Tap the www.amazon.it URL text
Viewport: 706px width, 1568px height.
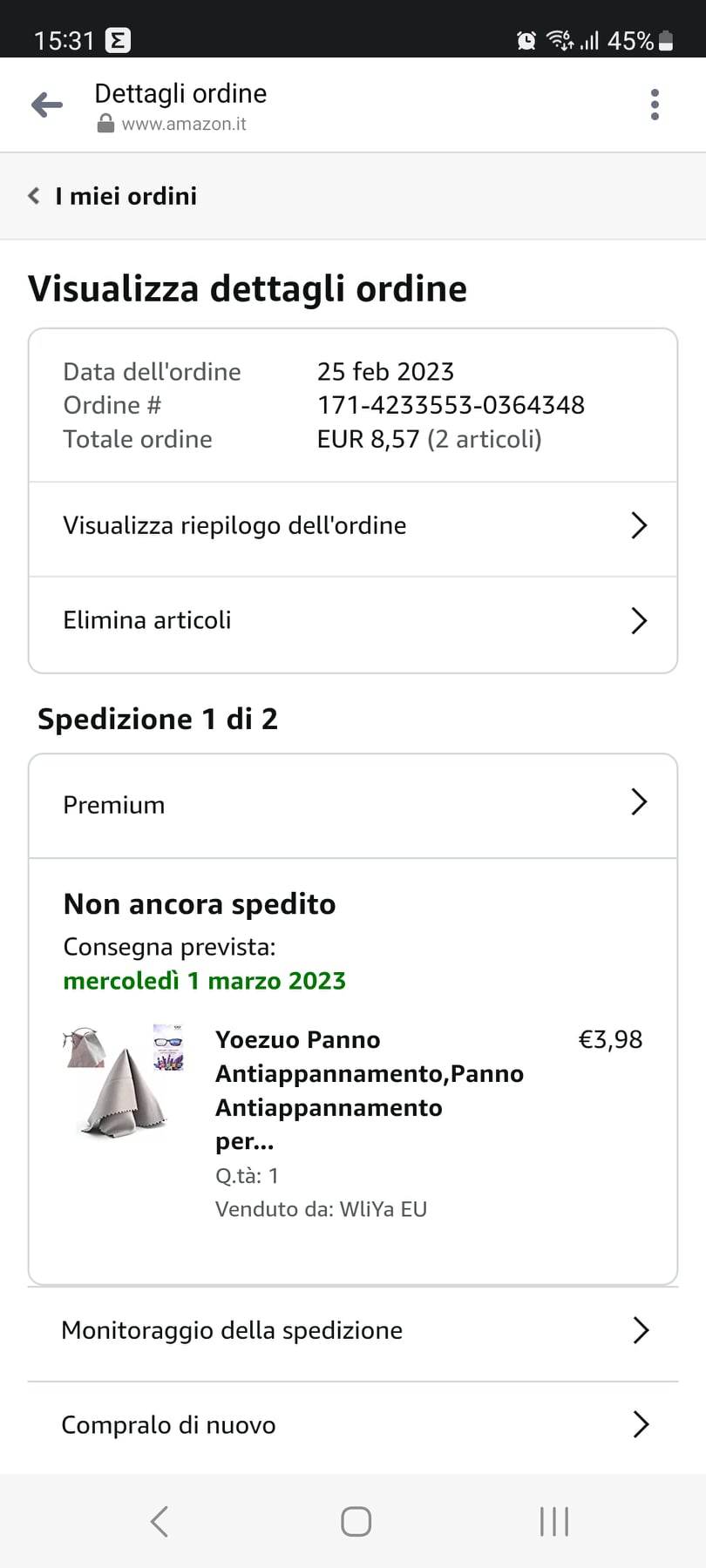[x=184, y=124]
